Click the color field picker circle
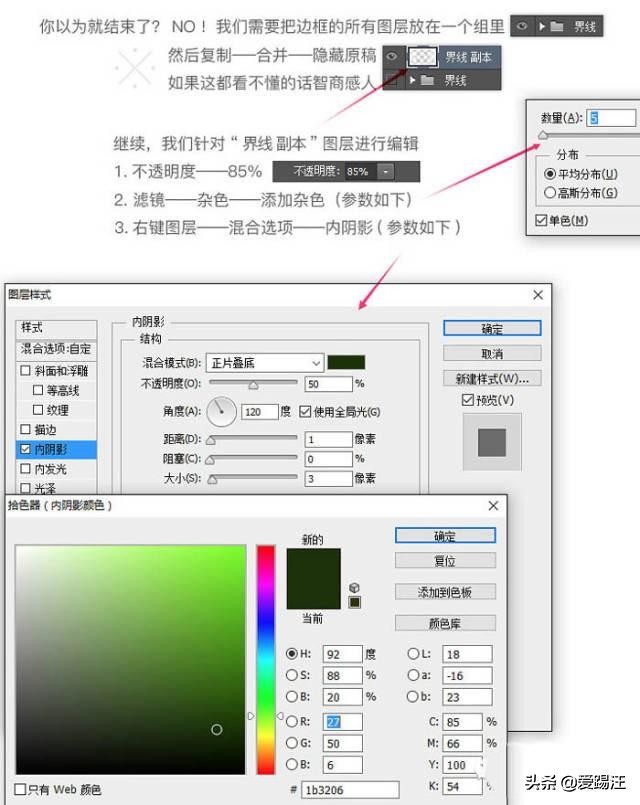 (217, 729)
